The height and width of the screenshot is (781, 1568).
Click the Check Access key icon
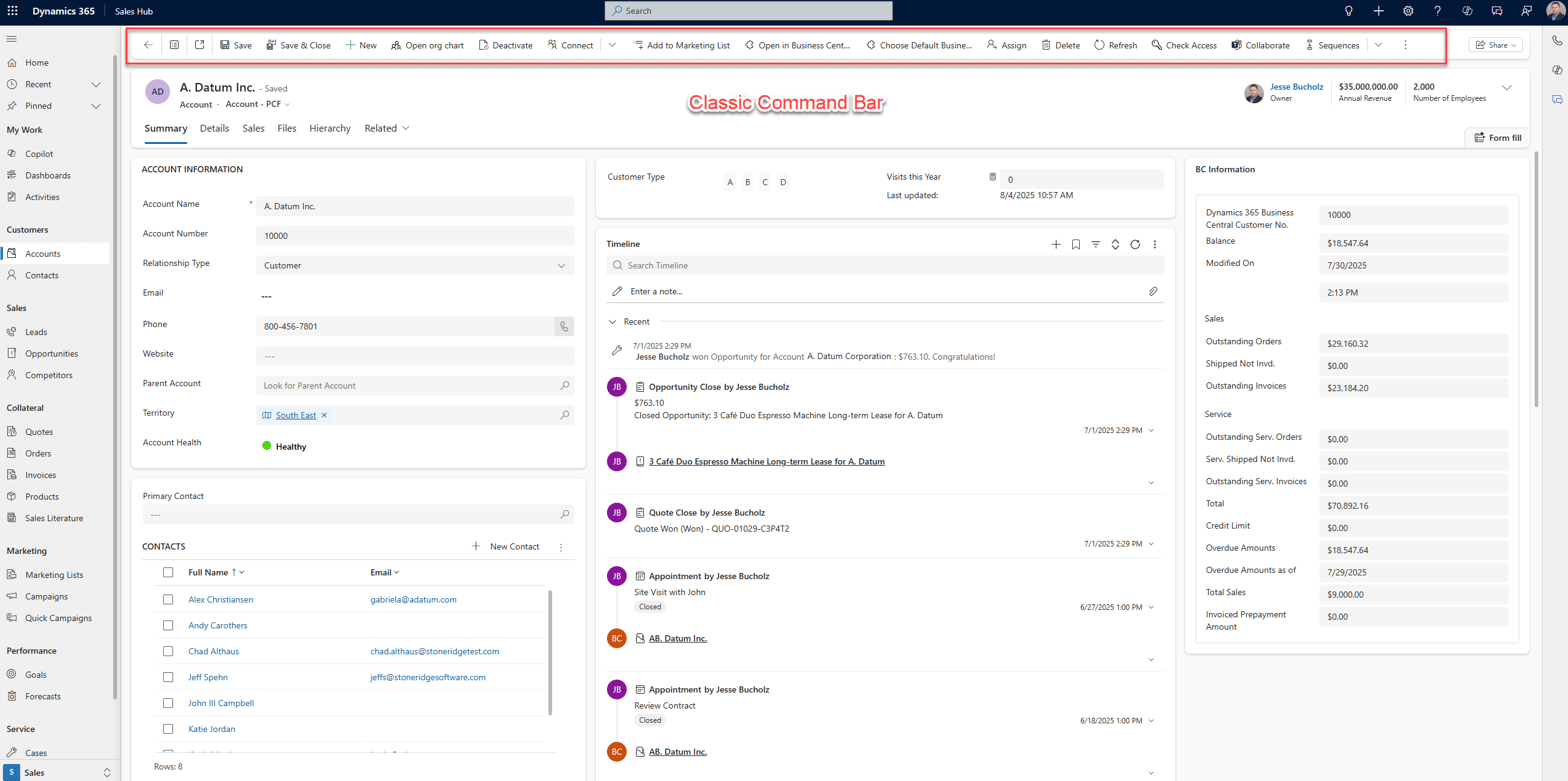(1156, 45)
